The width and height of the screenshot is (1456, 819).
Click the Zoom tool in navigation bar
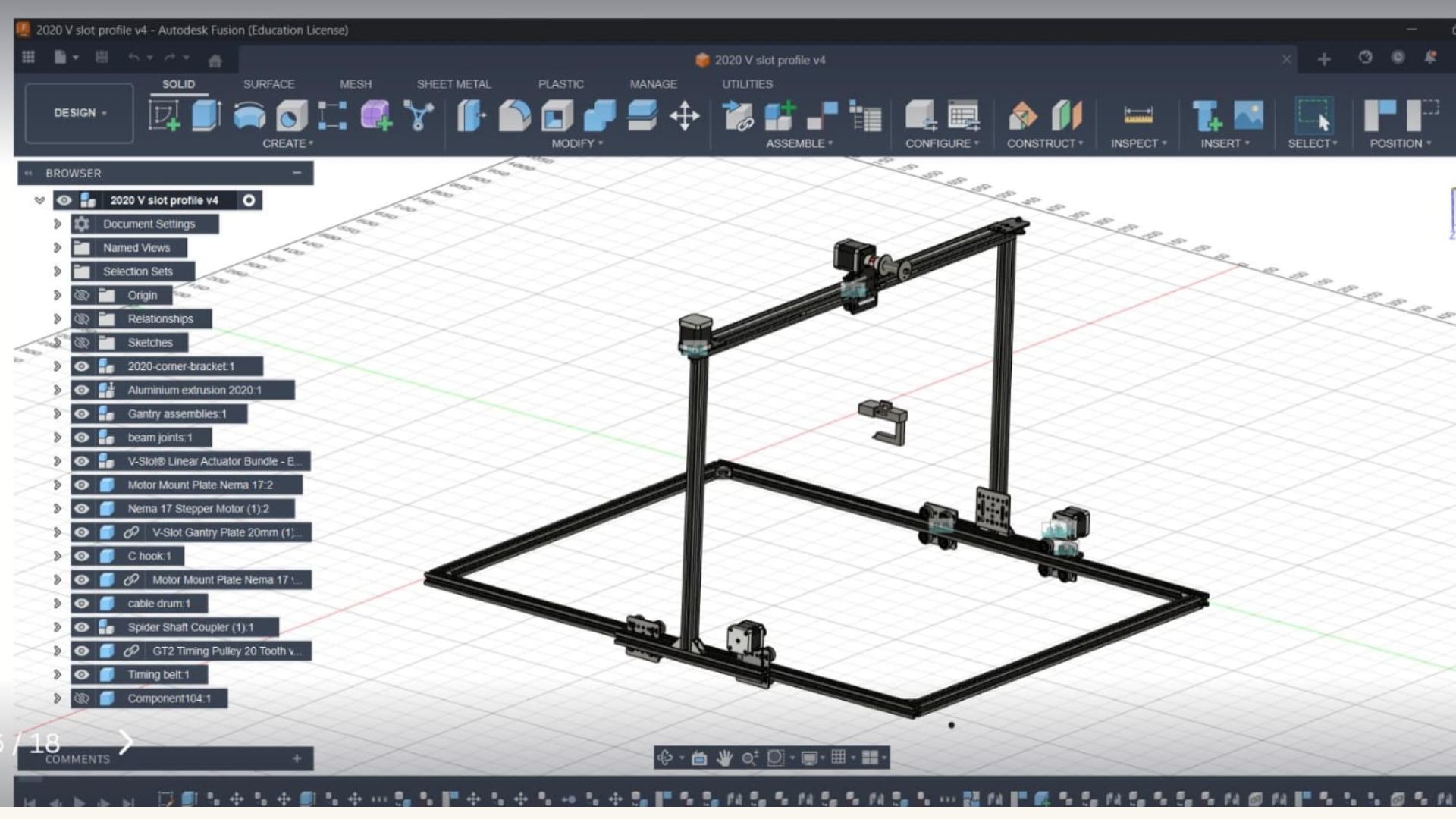(749, 758)
